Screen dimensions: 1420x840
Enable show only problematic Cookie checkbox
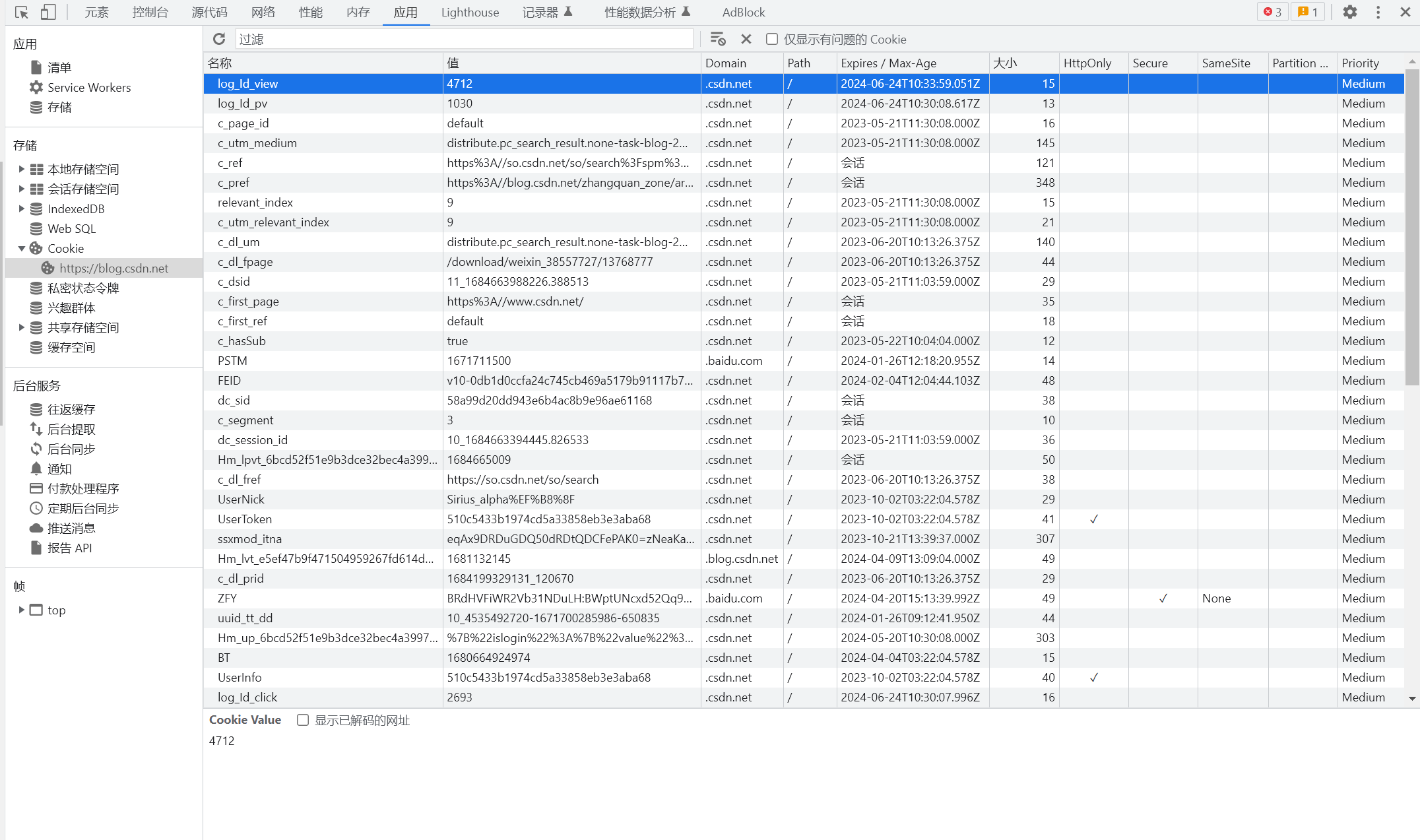point(771,39)
